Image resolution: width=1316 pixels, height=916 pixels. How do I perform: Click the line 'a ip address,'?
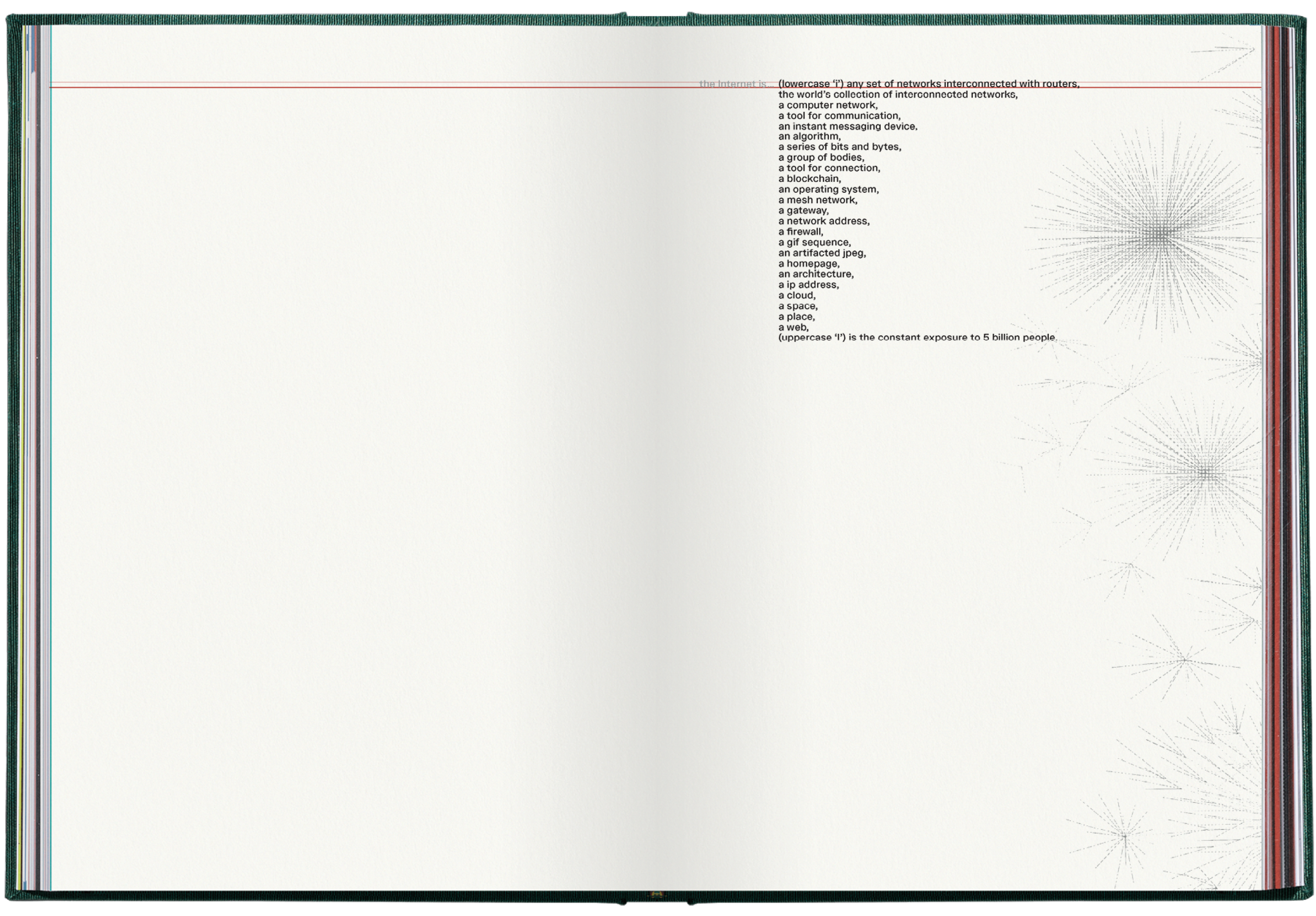[808, 285]
